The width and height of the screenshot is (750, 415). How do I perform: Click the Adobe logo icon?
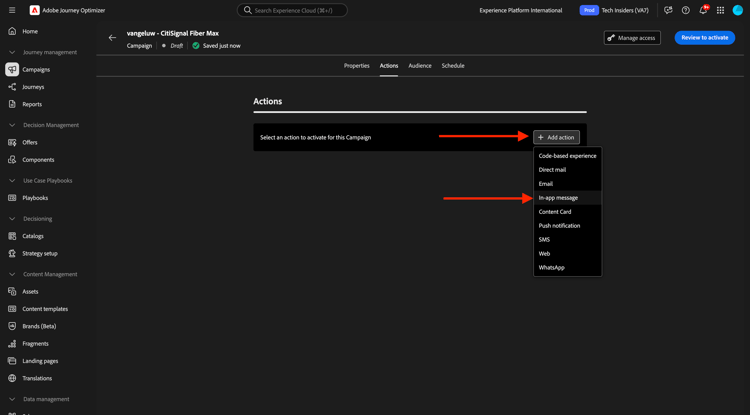point(34,10)
